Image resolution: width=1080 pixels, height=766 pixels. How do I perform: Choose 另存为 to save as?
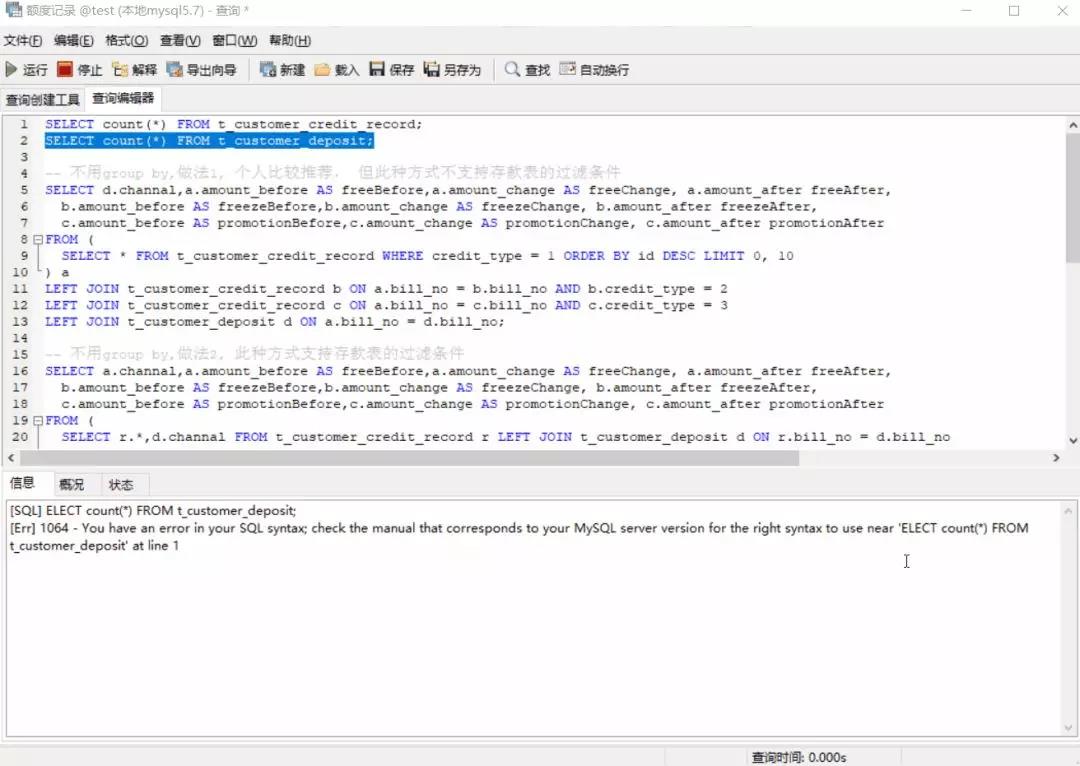point(452,70)
